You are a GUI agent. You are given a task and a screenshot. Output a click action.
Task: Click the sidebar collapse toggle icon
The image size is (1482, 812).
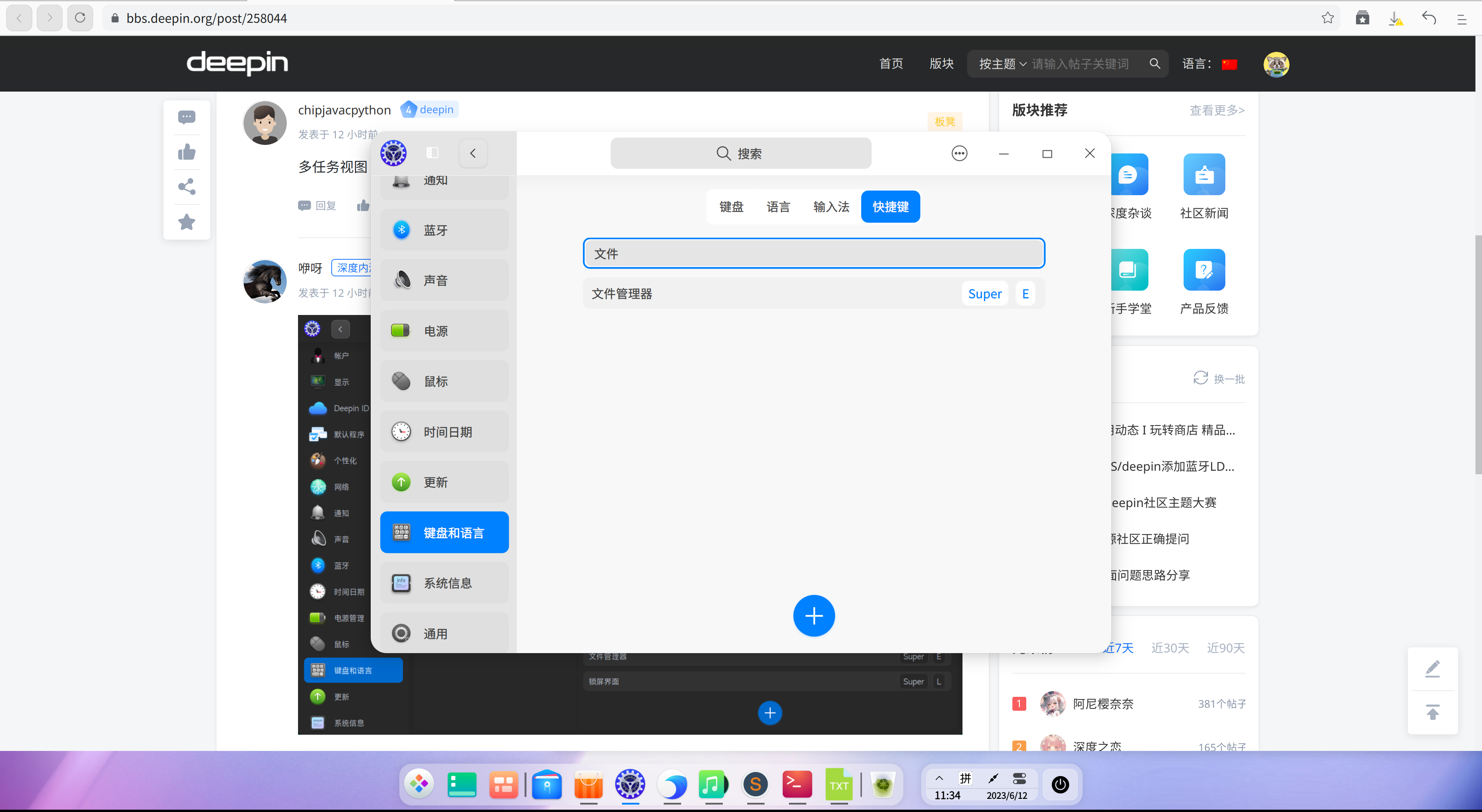(433, 153)
